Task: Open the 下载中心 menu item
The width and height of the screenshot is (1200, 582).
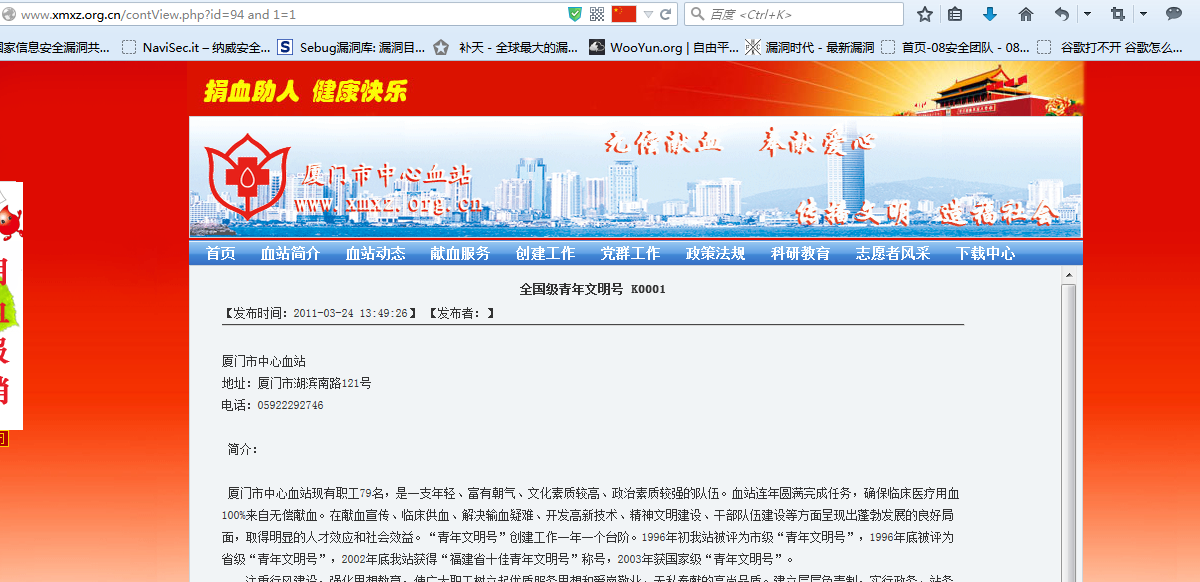Action: pyautogui.click(x=985, y=253)
